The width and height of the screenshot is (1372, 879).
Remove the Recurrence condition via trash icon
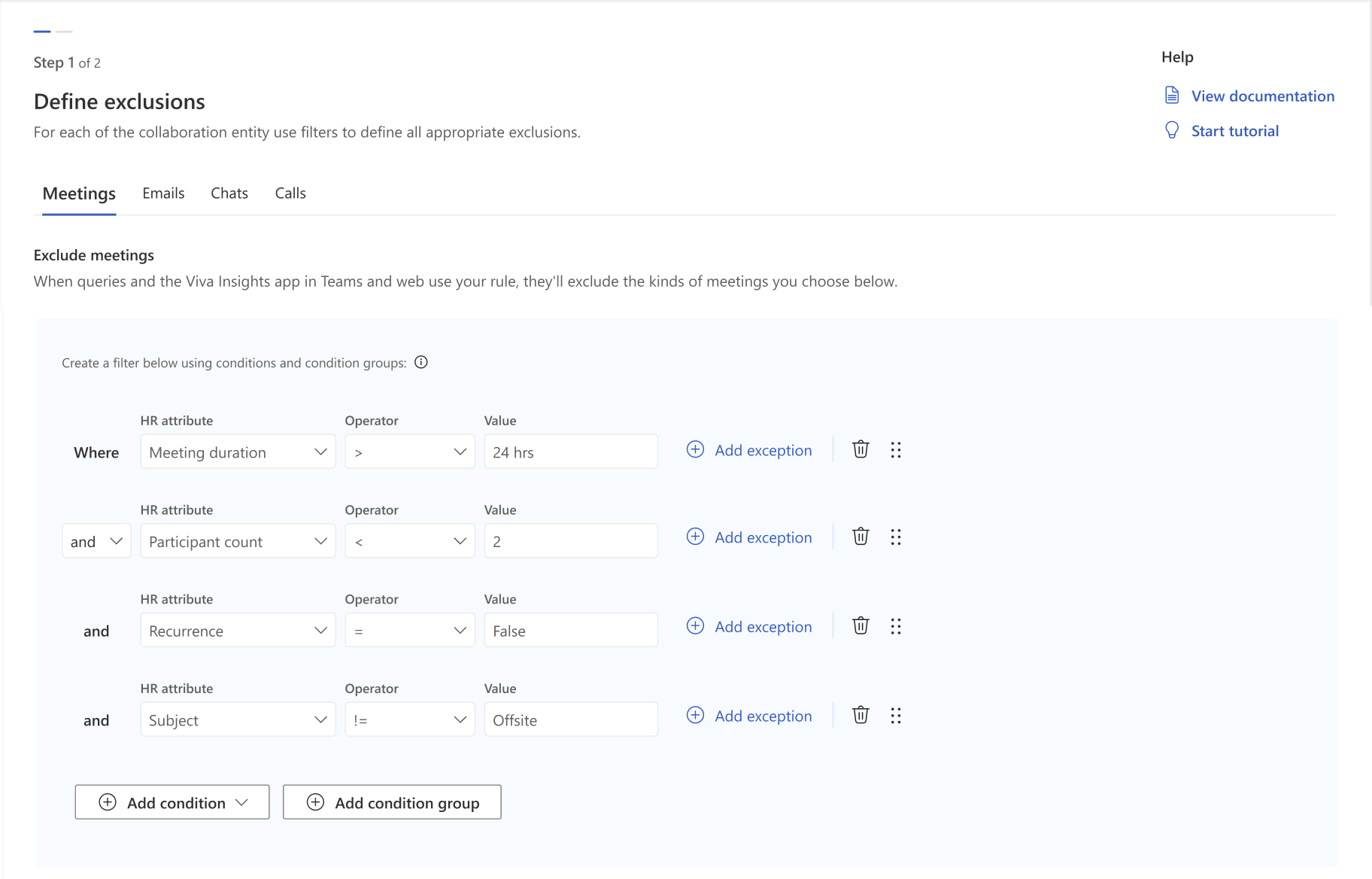pyautogui.click(x=861, y=626)
